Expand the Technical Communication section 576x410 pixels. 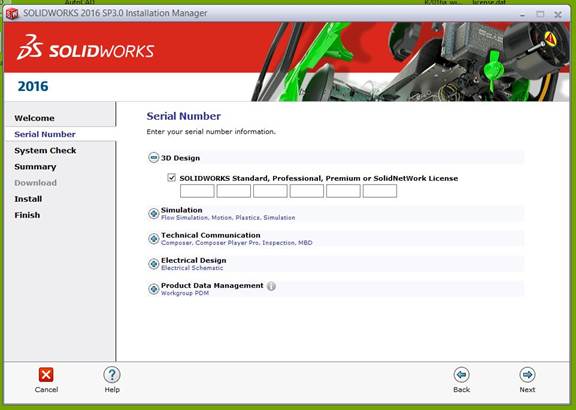pos(153,238)
